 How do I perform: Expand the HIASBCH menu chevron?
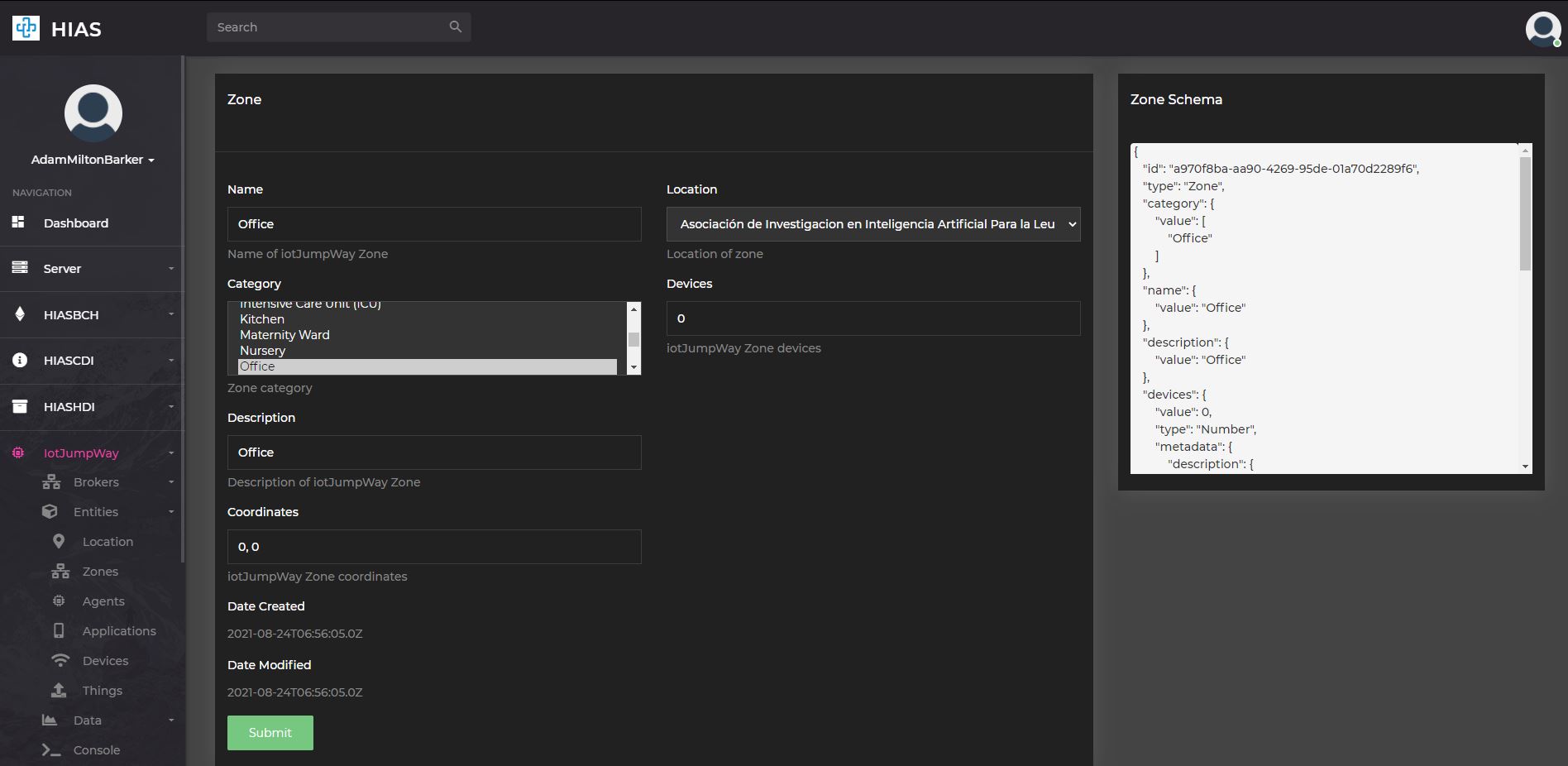171,314
